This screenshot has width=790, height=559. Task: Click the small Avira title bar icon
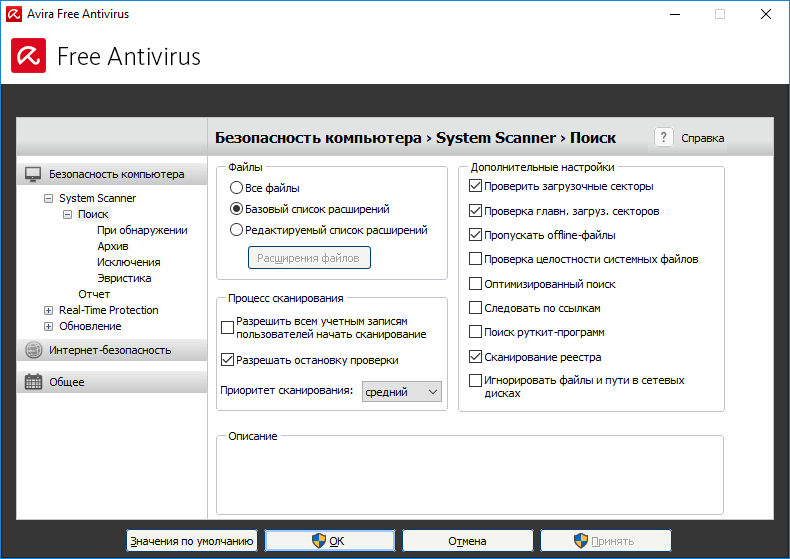(x=14, y=14)
